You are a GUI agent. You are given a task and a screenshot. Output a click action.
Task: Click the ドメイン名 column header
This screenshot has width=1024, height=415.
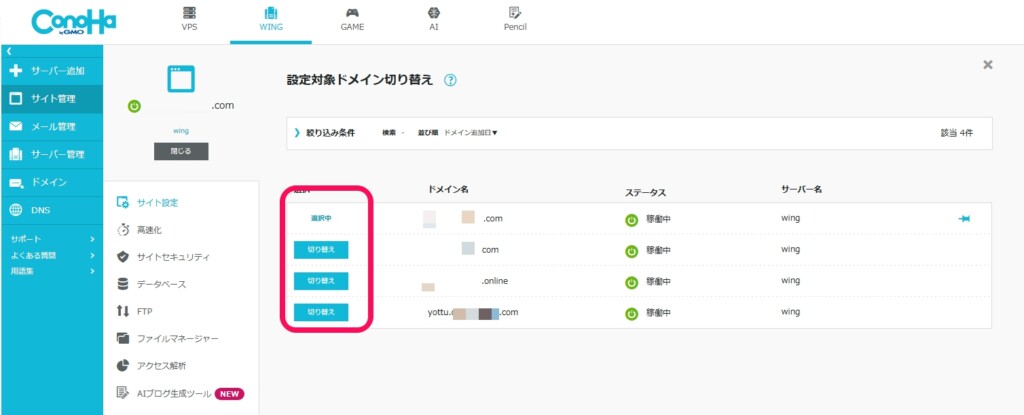(449, 190)
